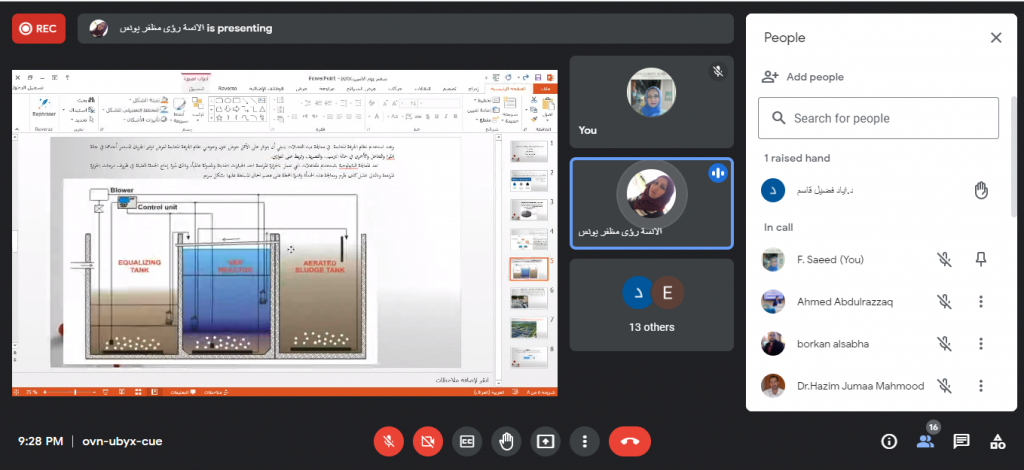Viewport: 1024px width, 470px height.
Task: Open meeting details info icon
Action: click(x=889, y=441)
